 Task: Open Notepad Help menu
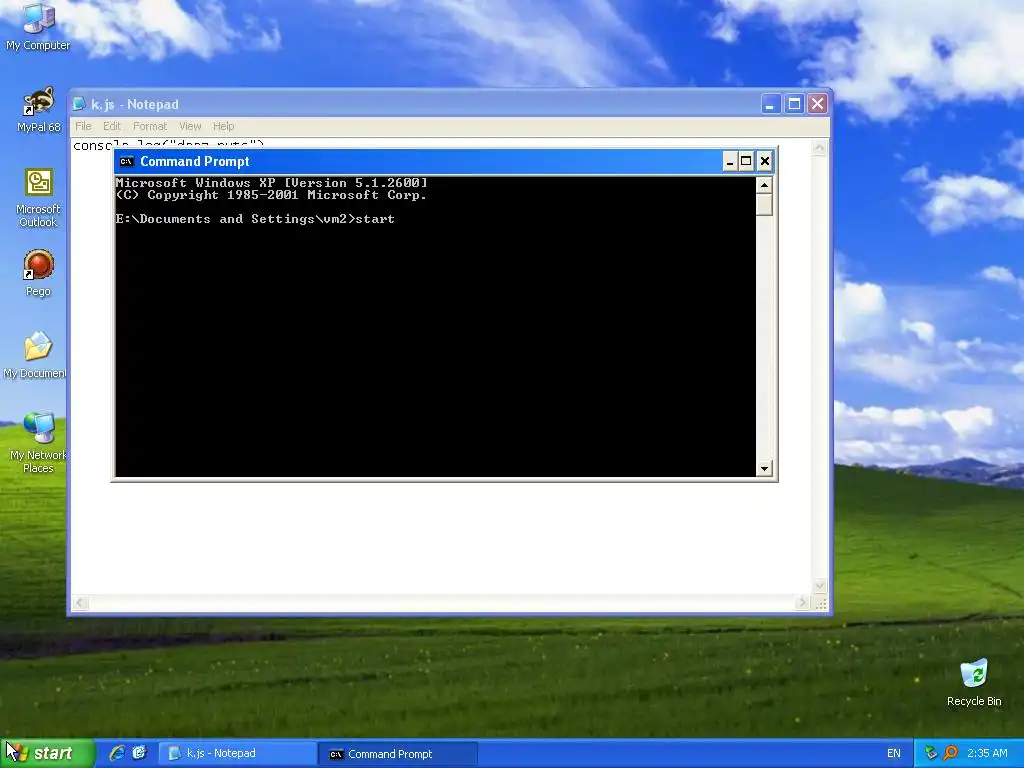(223, 126)
